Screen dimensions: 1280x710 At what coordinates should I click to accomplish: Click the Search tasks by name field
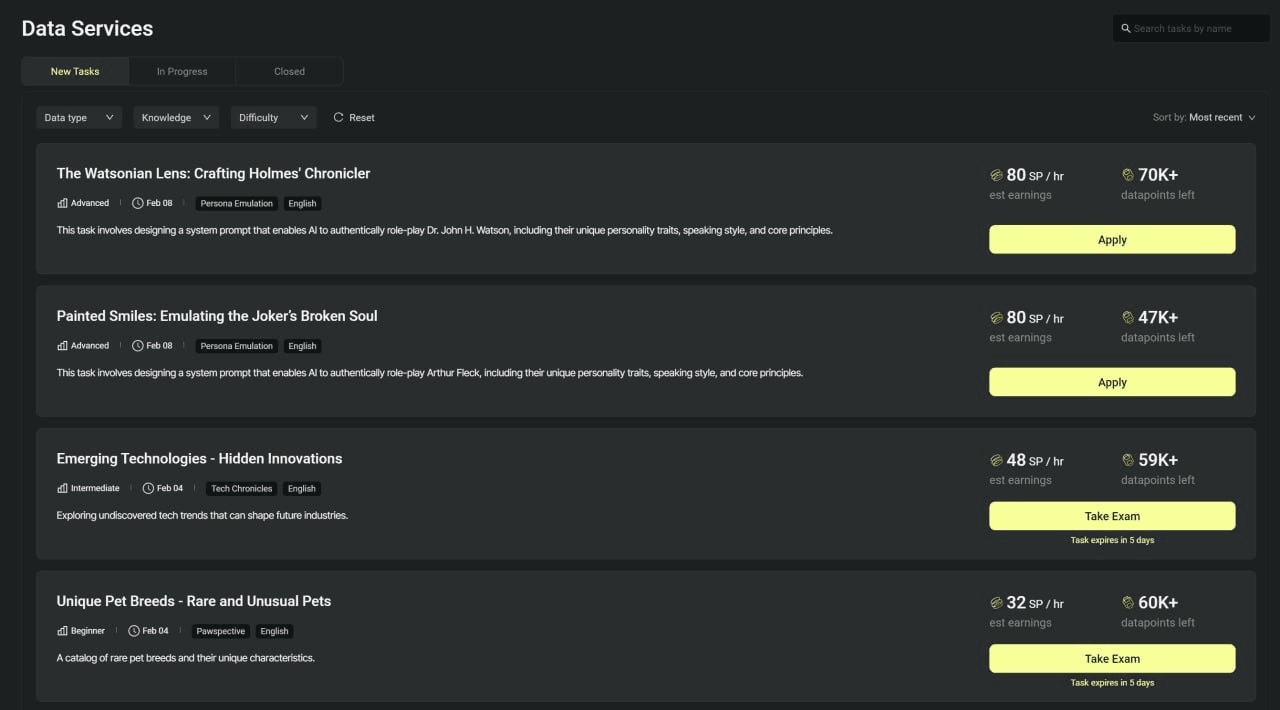[1195, 29]
